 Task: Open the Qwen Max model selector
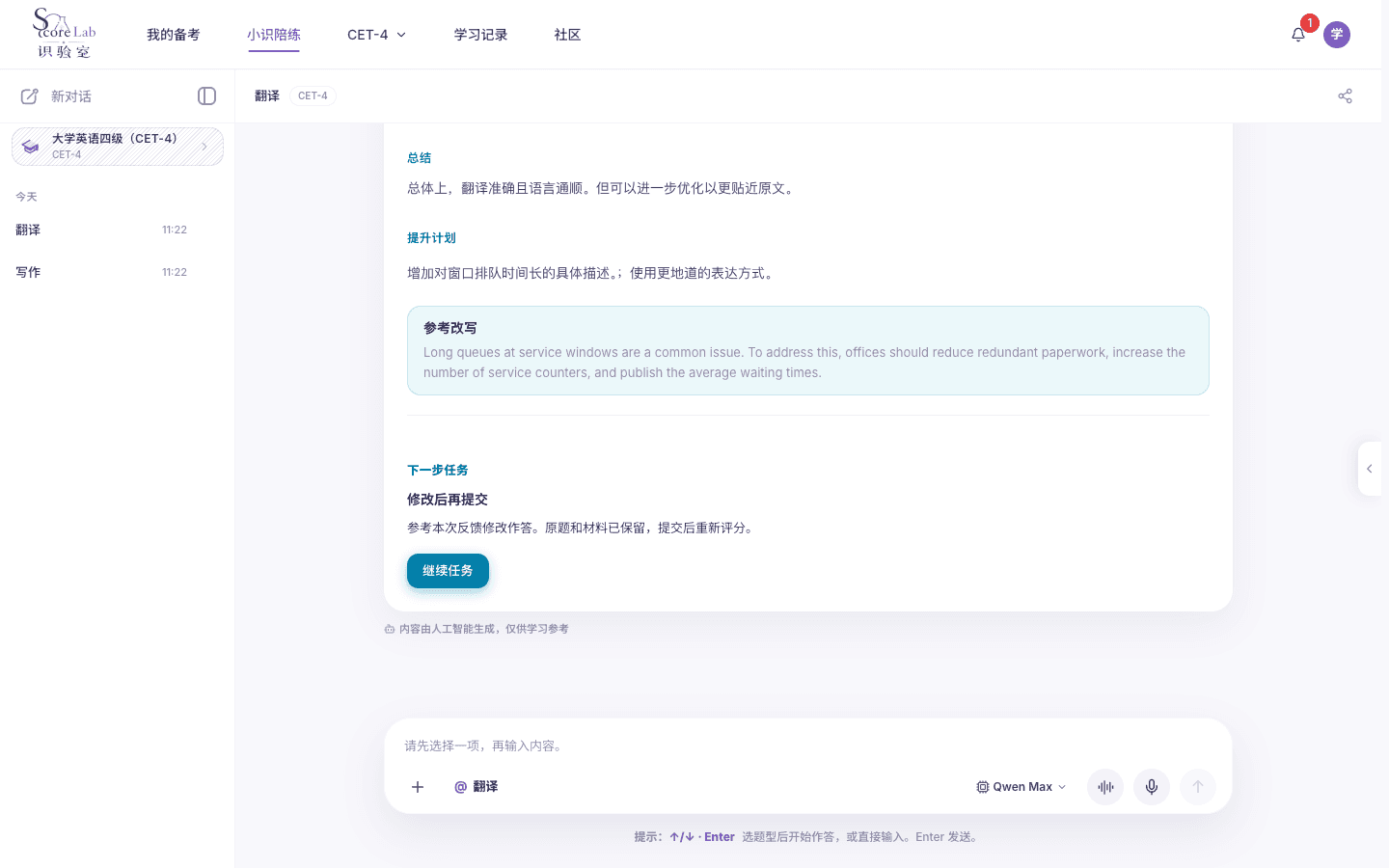[x=1021, y=787]
